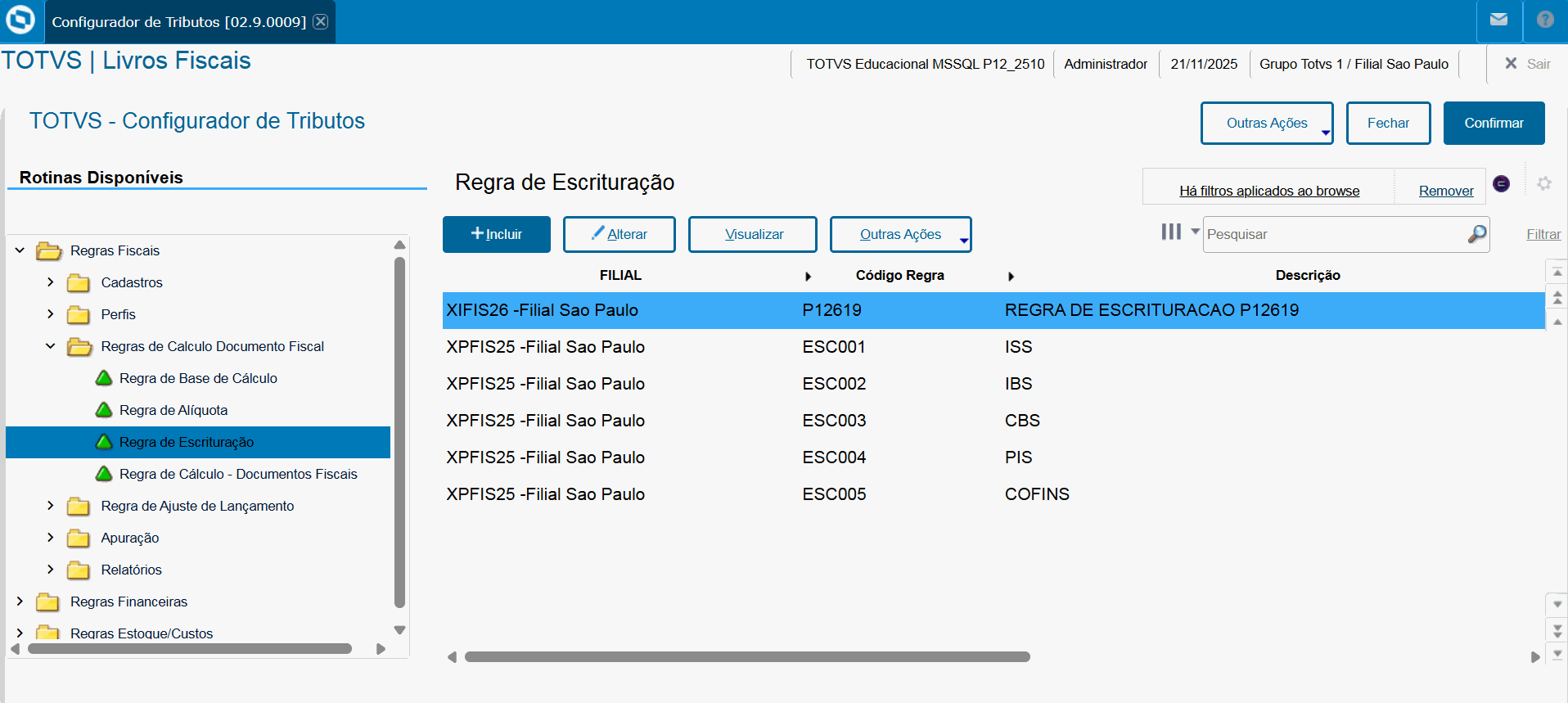Click the single down arrow grid button
Viewport: 1568px width, 703px height.
pyautogui.click(x=1557, y=605)
